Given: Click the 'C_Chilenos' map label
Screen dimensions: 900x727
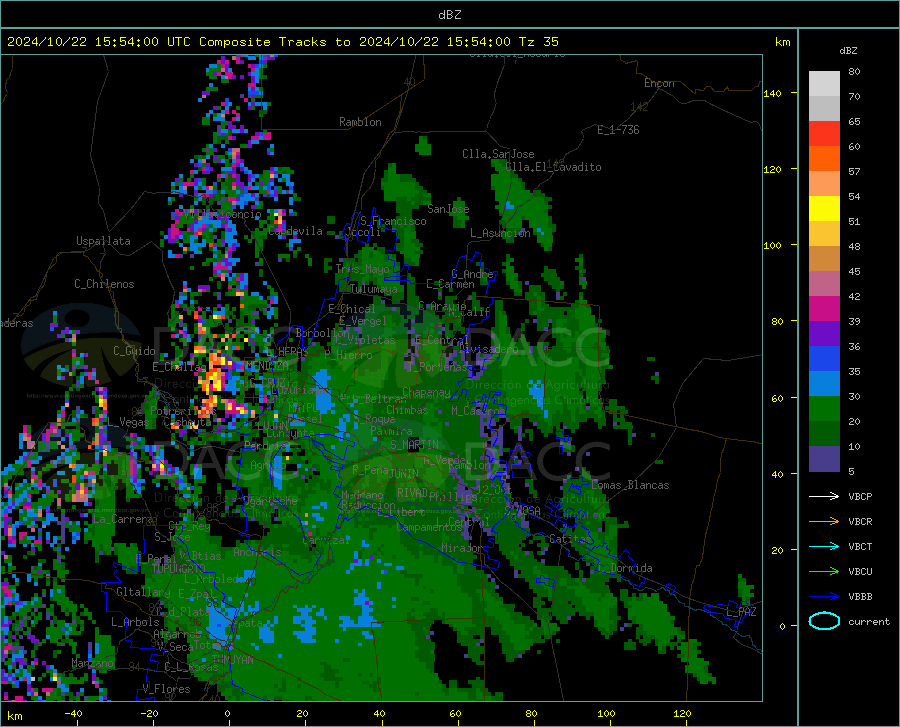Looking at the screenshot, I should [x=104, y=284].
